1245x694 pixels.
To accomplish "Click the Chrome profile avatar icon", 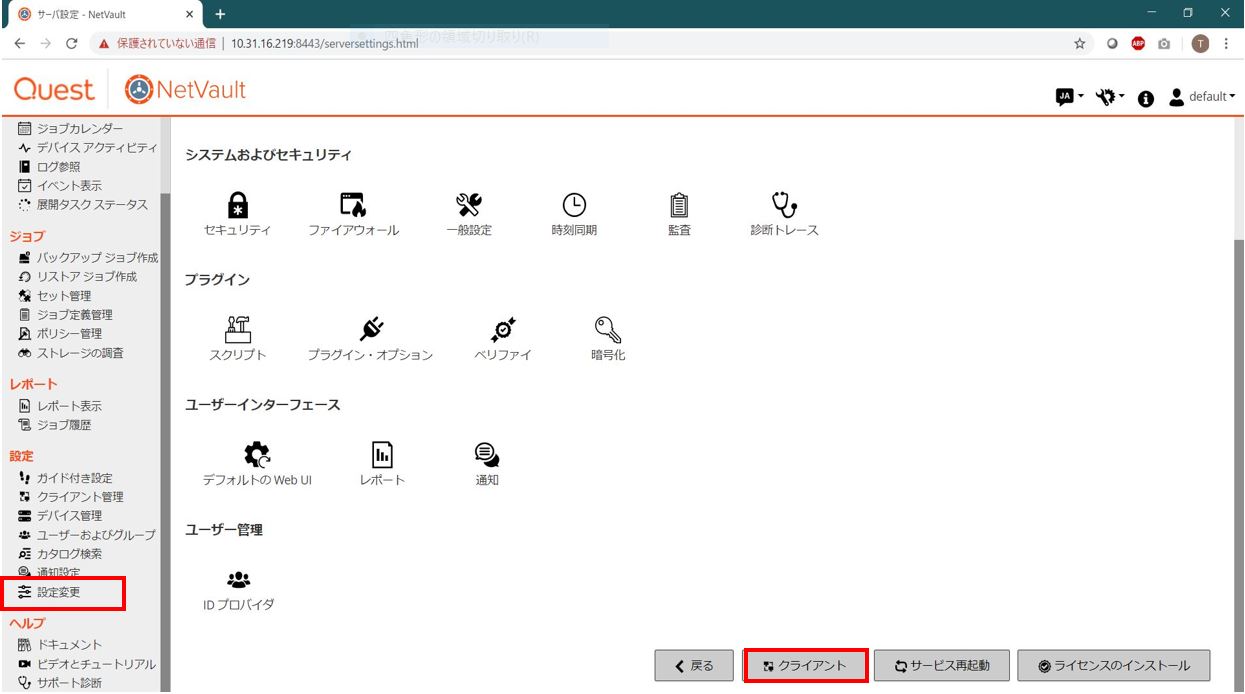I will pyautogui.click(x=1200, y=43).
